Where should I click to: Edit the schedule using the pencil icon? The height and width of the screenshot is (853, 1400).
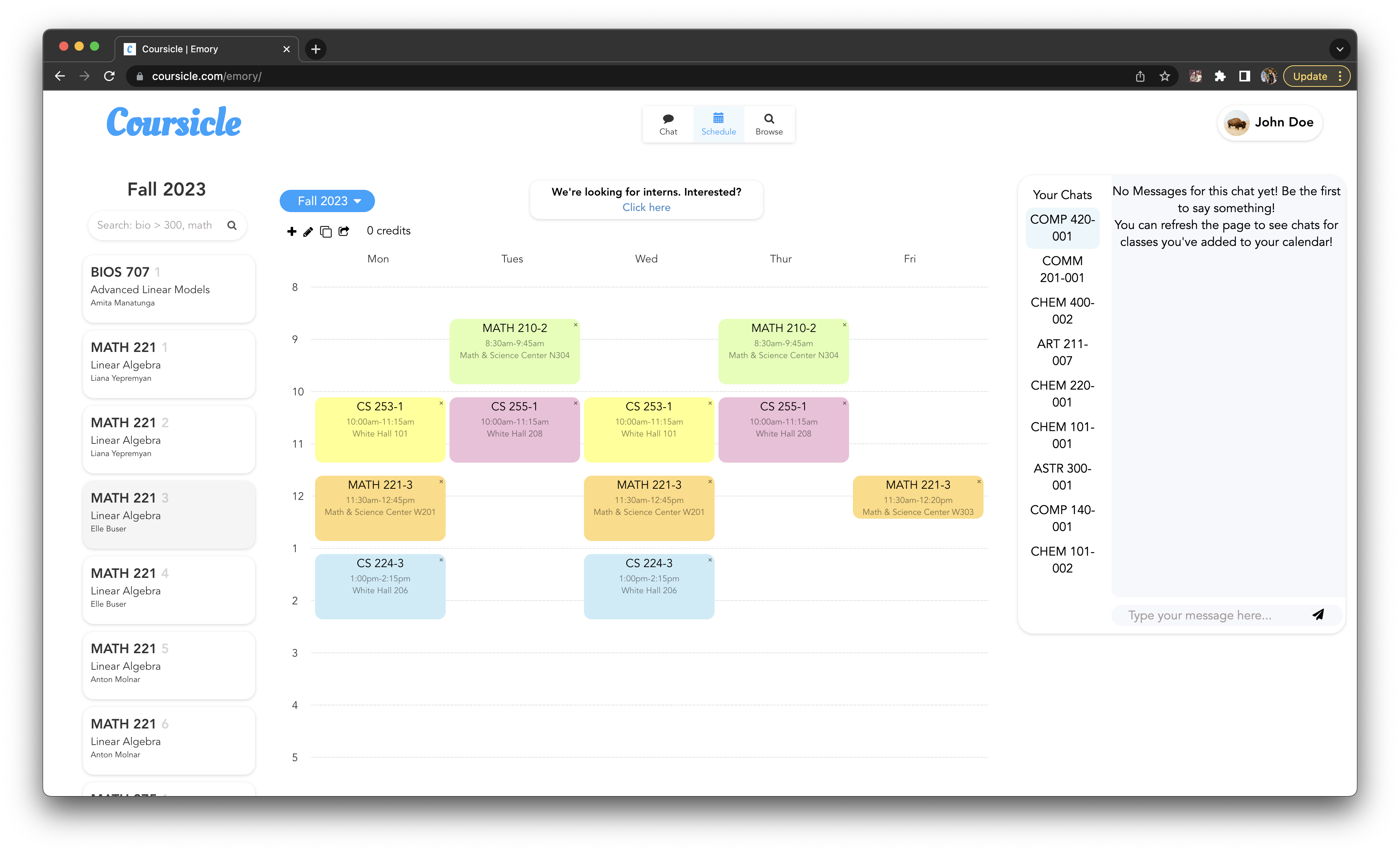point(309,232)
